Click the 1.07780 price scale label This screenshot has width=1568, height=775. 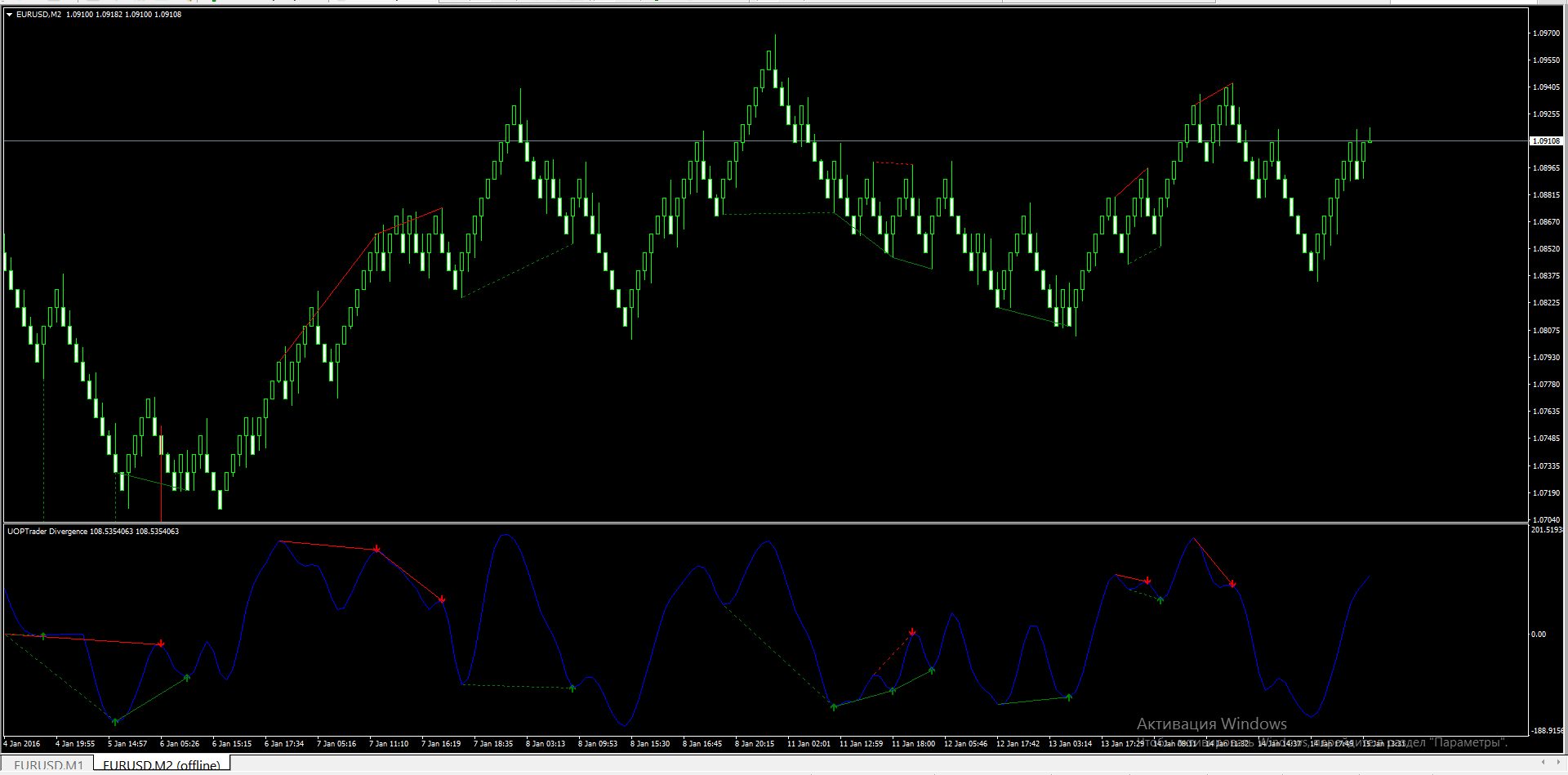click(x=1546, y=385)
